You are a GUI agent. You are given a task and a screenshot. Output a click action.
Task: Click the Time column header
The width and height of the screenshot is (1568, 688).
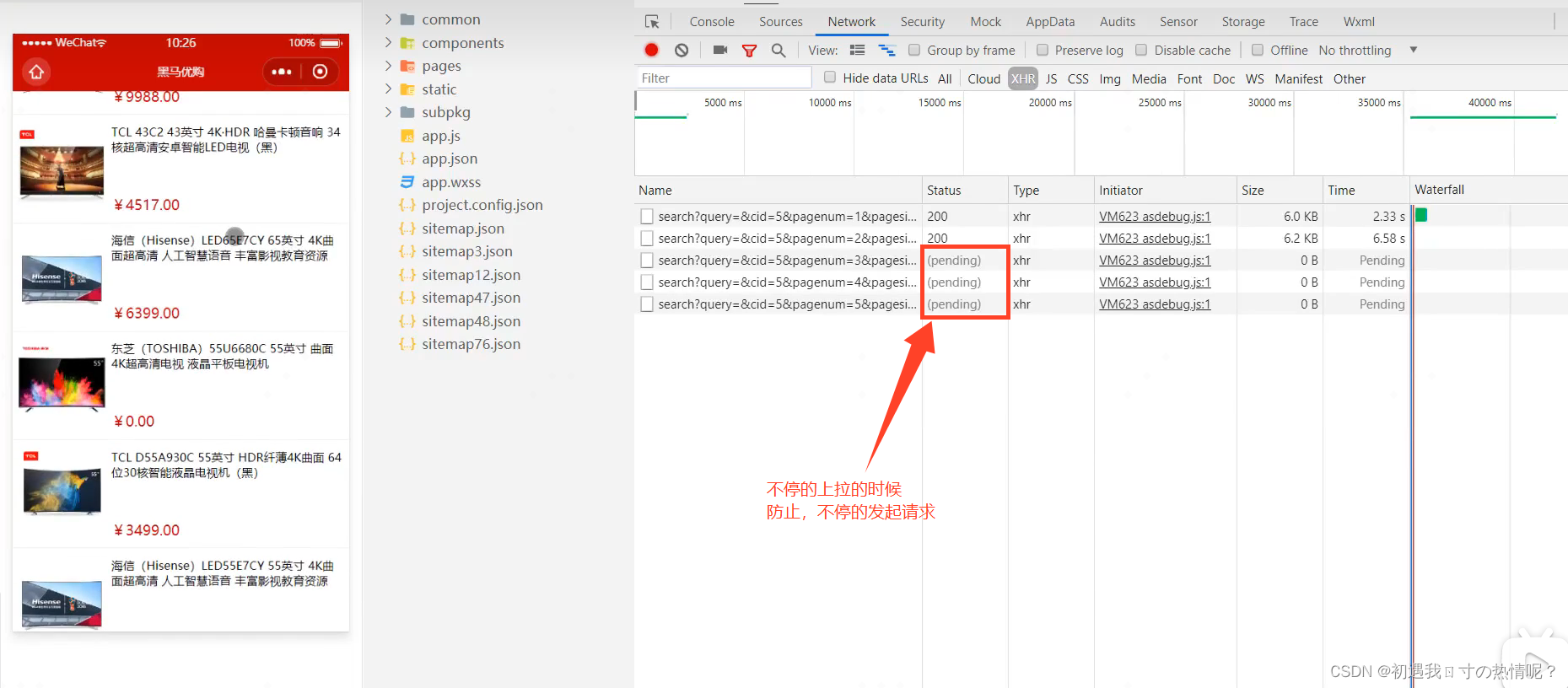pyautogui.click(x=1365, y=191)
